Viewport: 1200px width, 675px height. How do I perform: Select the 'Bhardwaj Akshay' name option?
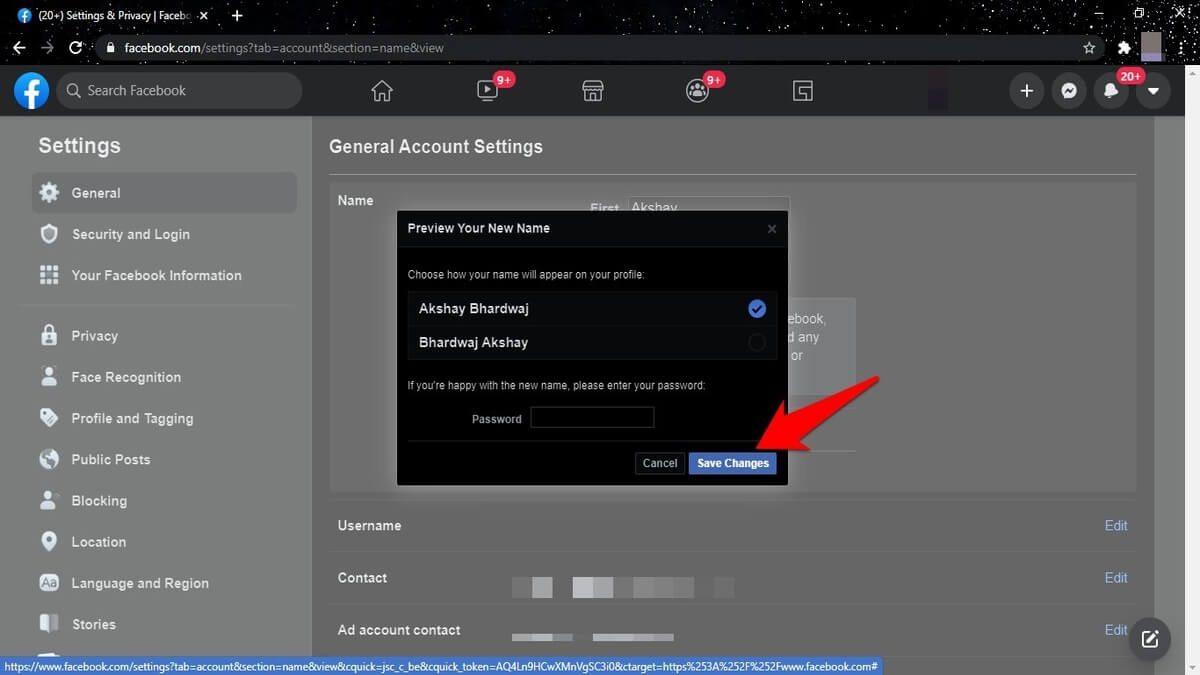point(757,343)
